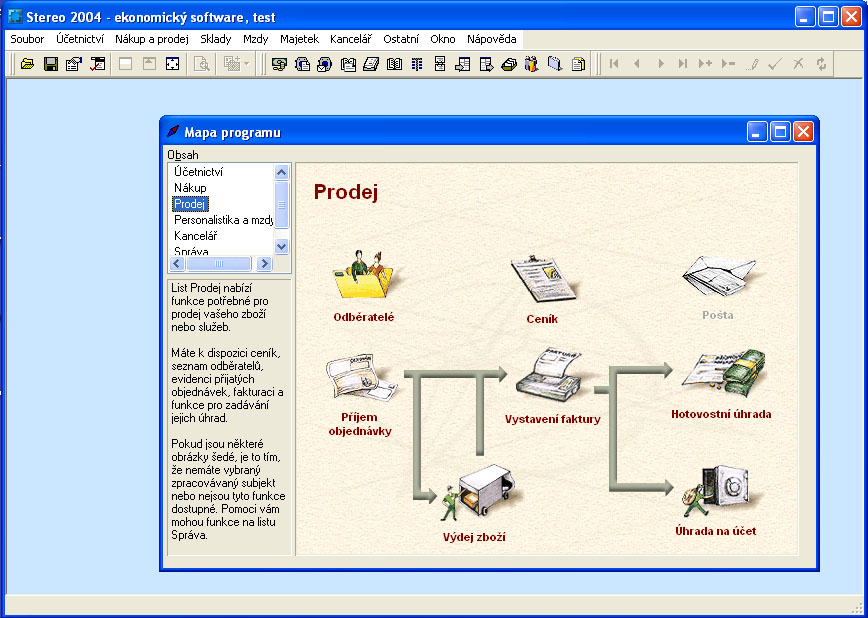
Task: Click the yellow open folder toolbar icon
Action: 27,64
